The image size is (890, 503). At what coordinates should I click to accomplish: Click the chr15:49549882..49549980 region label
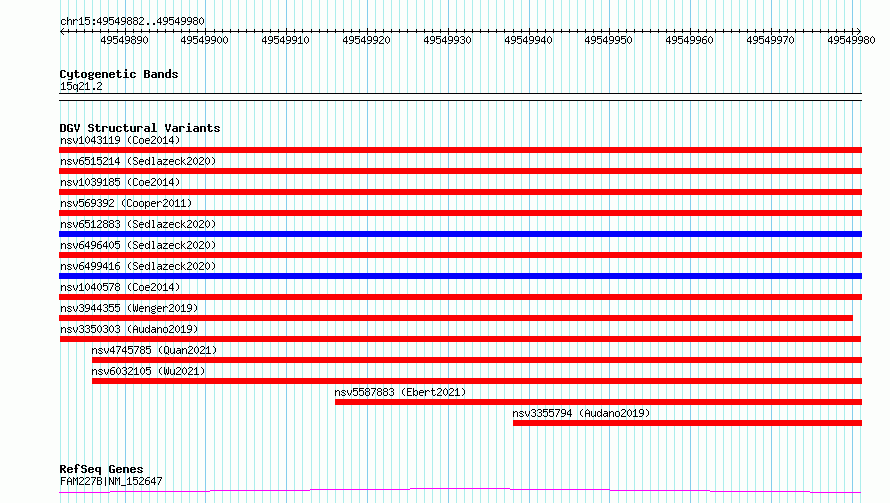pyautogui.click(x=132, y=21)
